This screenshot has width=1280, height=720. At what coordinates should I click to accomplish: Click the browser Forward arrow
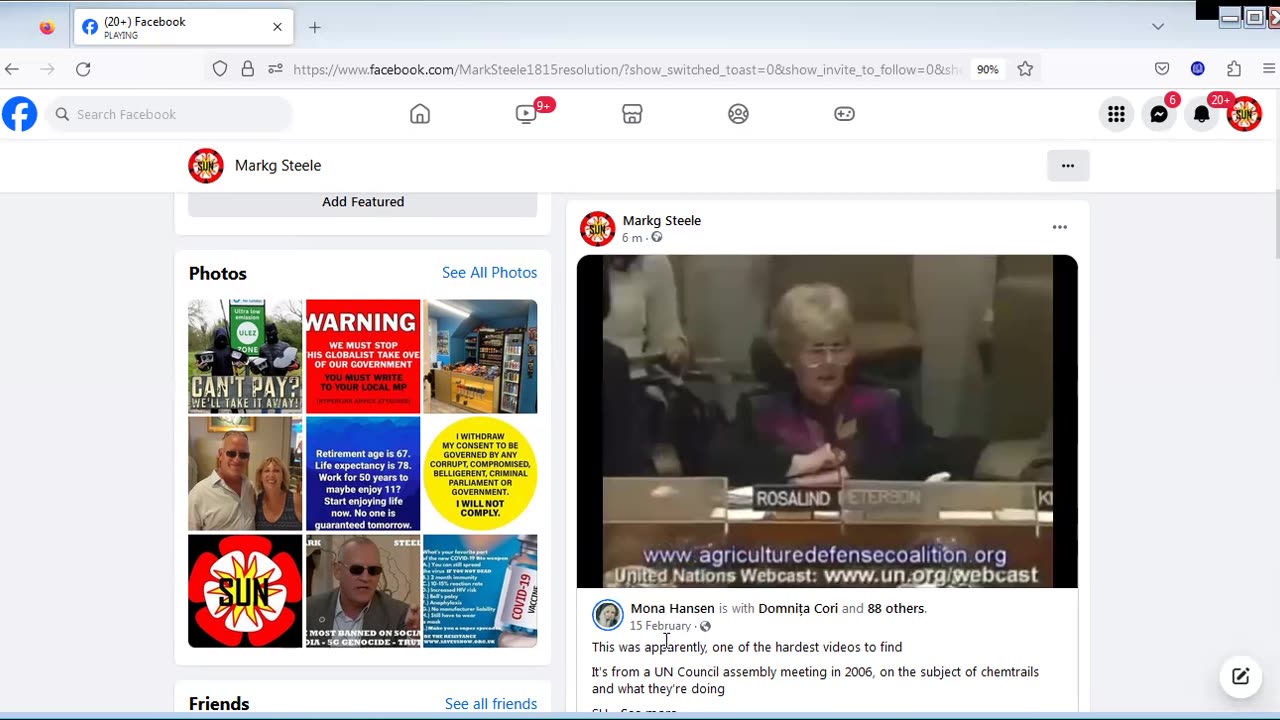pos(47,69)
